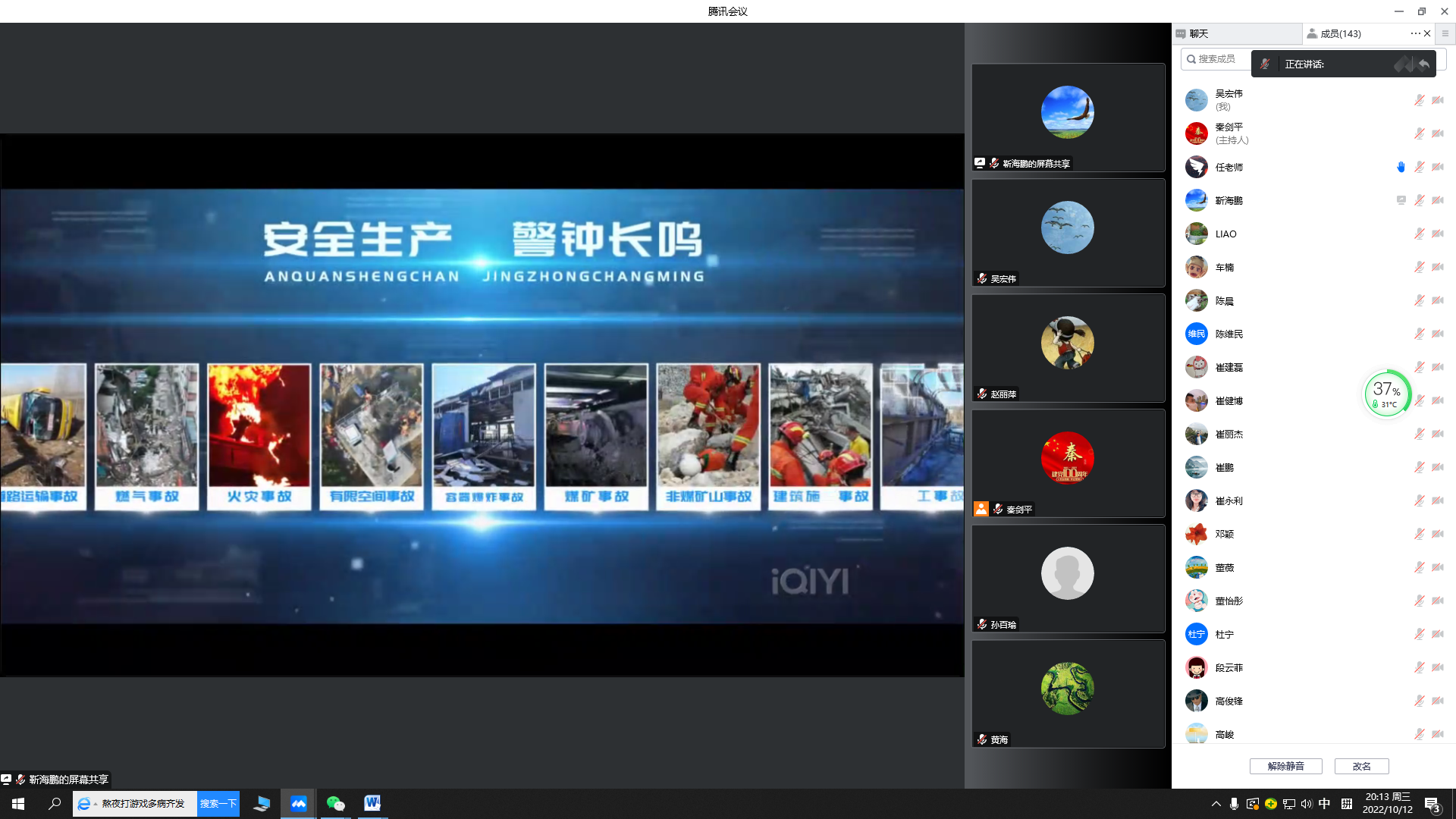The width and height of the screenshot is (1456, 819).
Task: Click the orange host icon on 秦剑平 tile
Action: click(981, 509)
